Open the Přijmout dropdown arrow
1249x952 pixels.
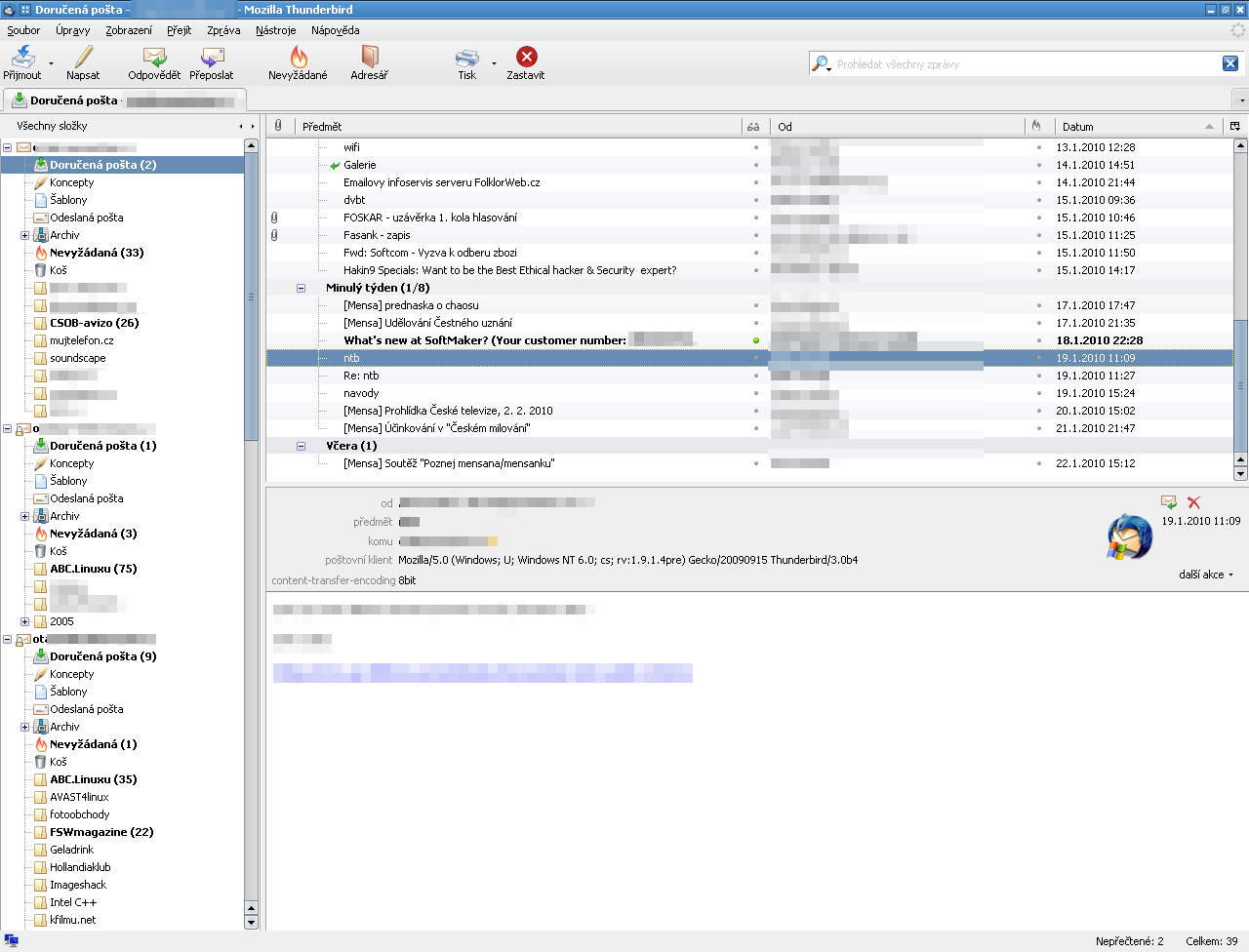(52, 63)
